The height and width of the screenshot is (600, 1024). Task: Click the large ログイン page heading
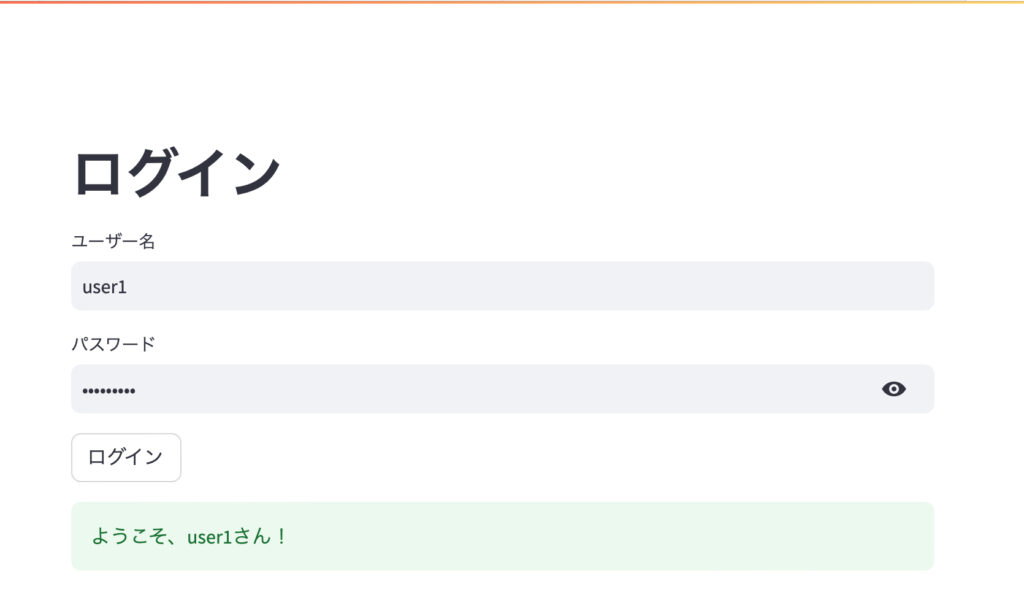(176, 173)
